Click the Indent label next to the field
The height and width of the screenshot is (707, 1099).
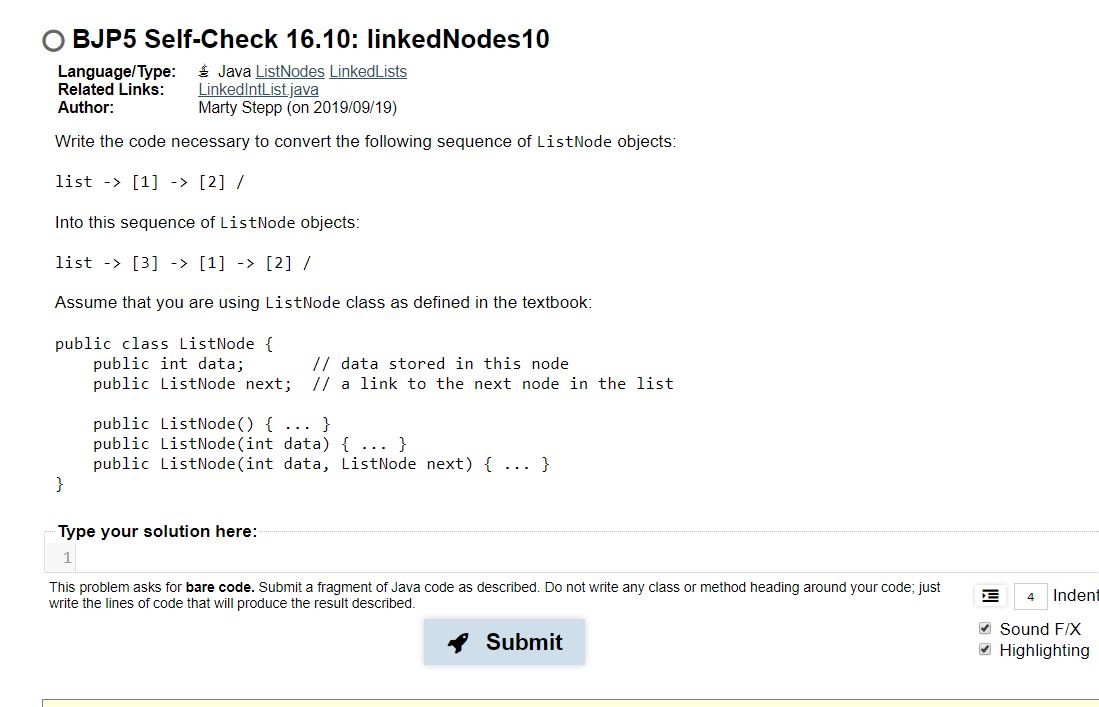coord(1078,595)
